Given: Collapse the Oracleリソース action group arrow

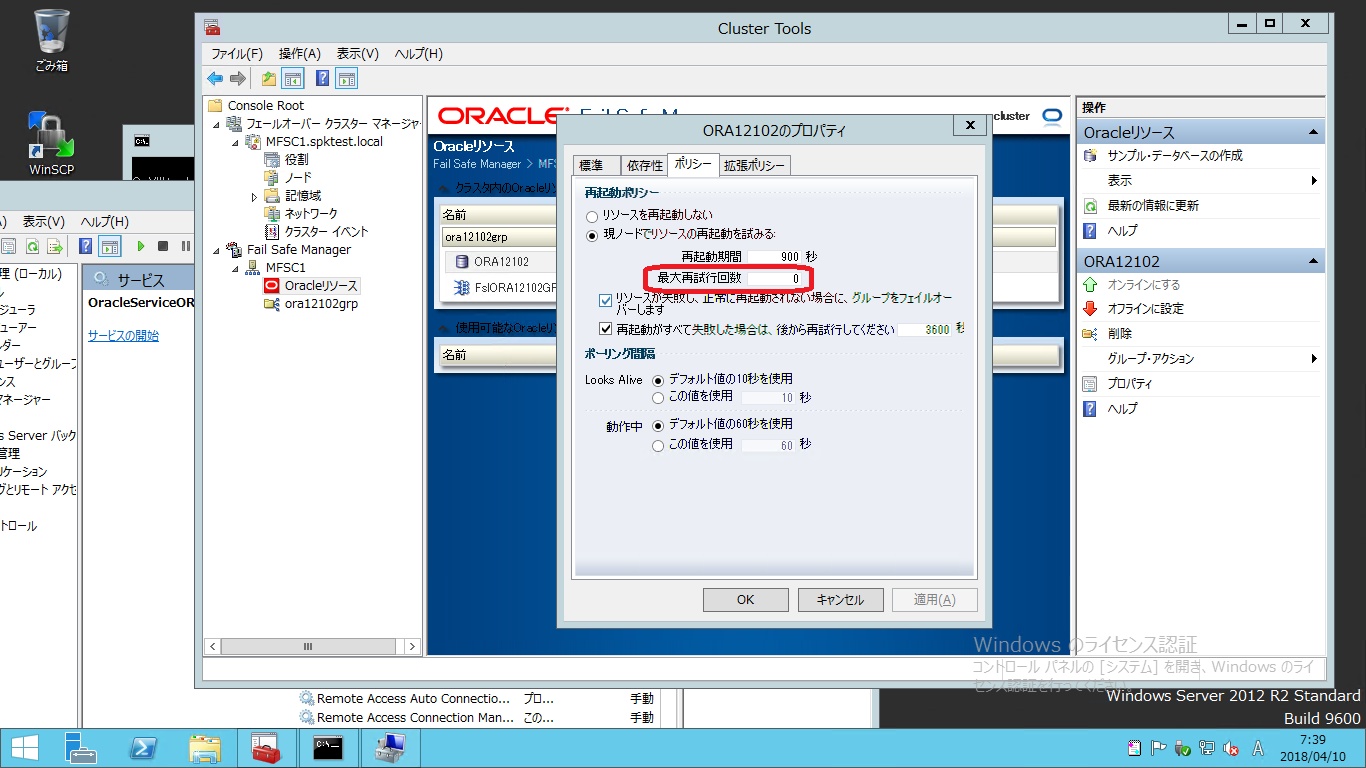Looking at the screenshot, I should pos(1312,131).
